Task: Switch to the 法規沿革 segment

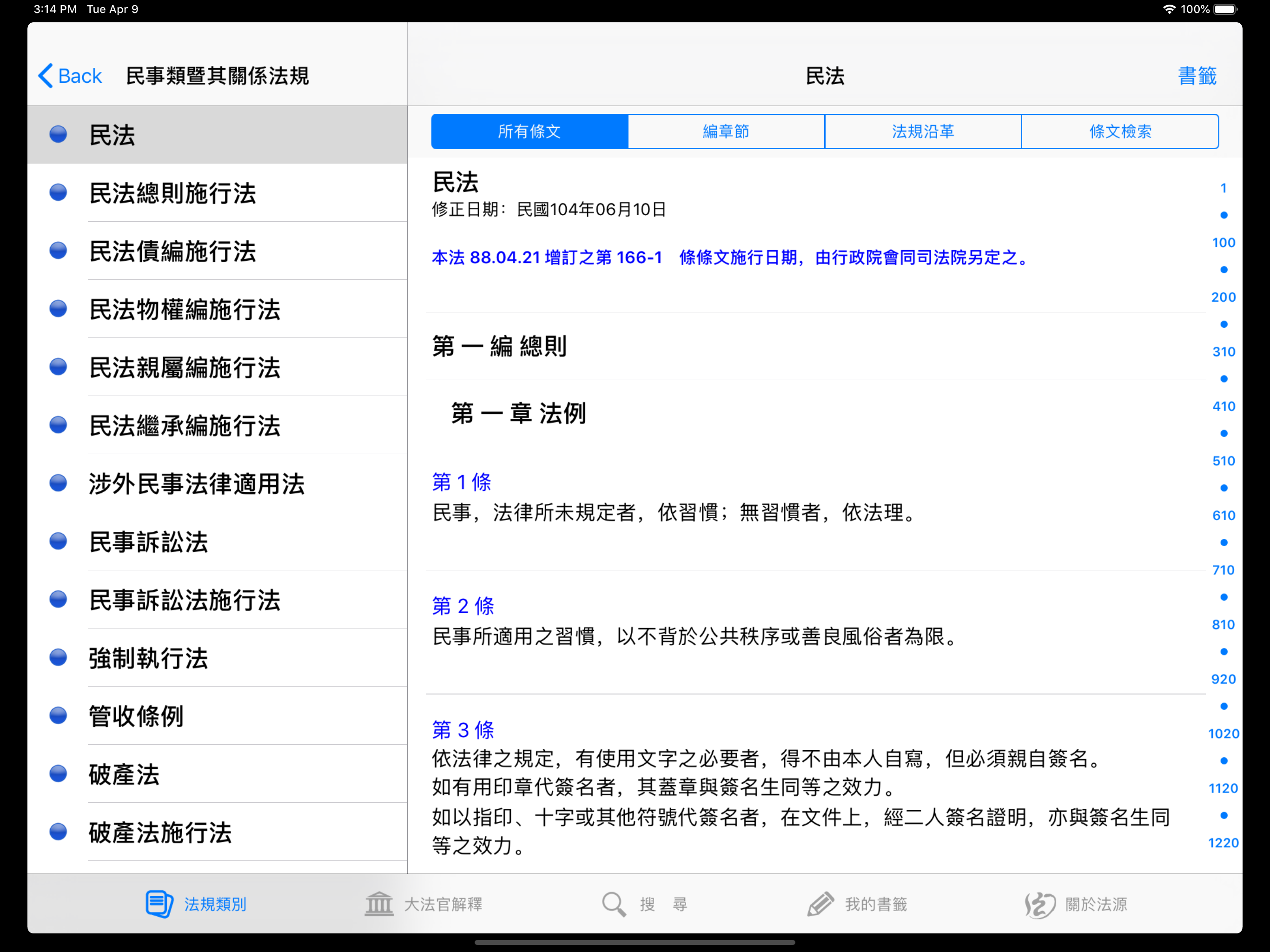Action: [x=923, y=132]
